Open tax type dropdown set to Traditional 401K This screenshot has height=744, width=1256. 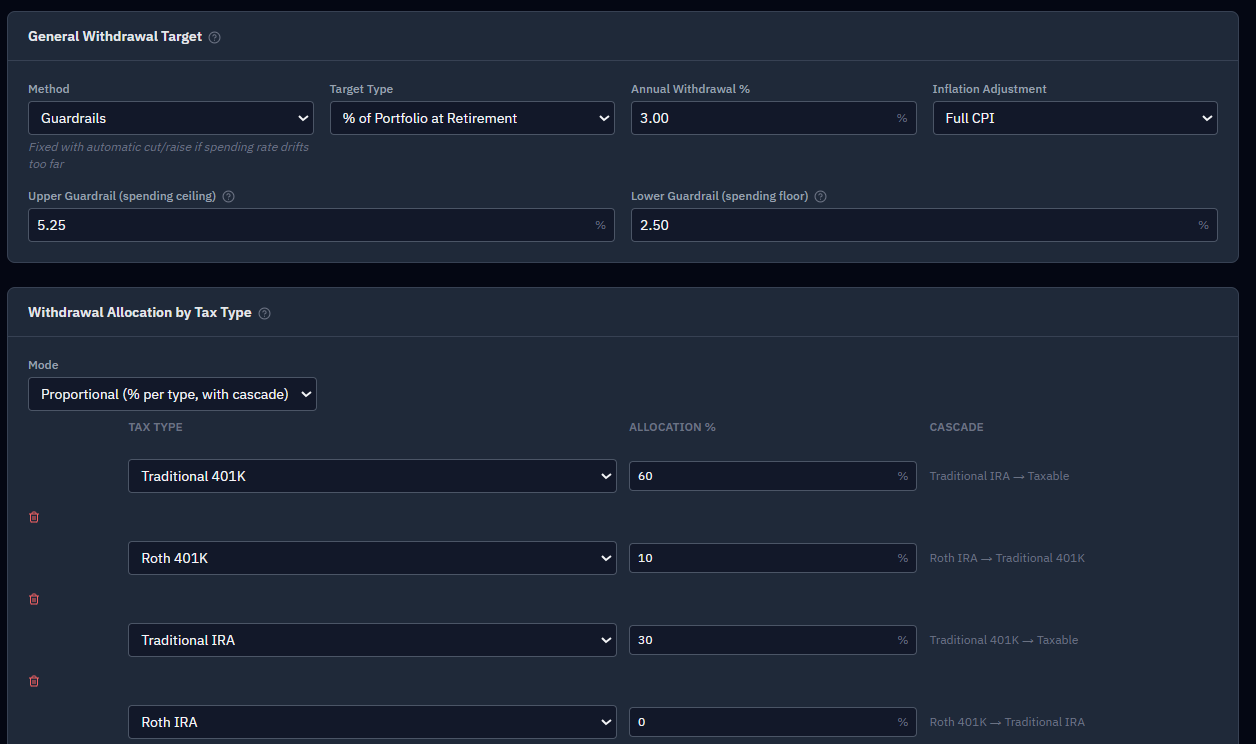pos(372,476)
